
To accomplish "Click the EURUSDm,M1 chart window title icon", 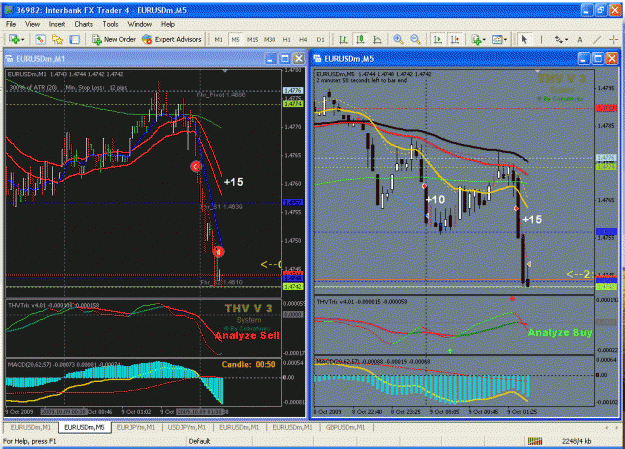I will tap(10, 59).
